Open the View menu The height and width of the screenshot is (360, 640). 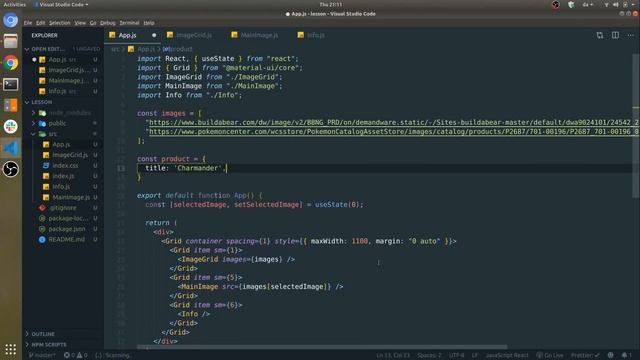(80, 23)
